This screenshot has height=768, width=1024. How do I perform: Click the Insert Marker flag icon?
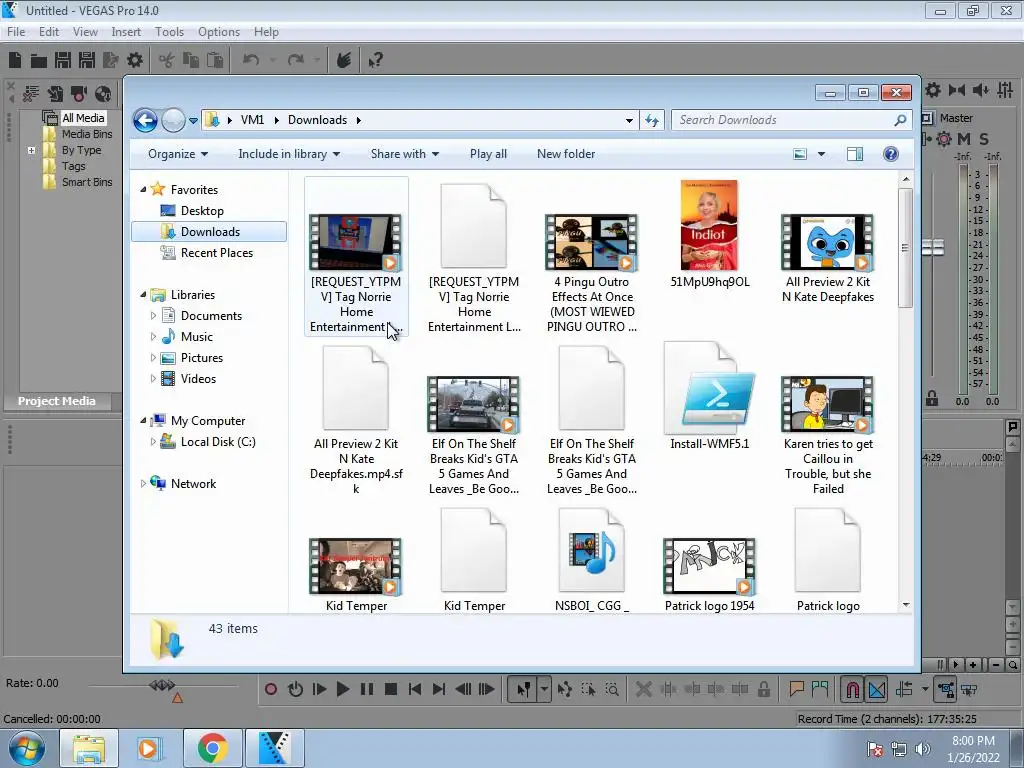coord(796,689)
